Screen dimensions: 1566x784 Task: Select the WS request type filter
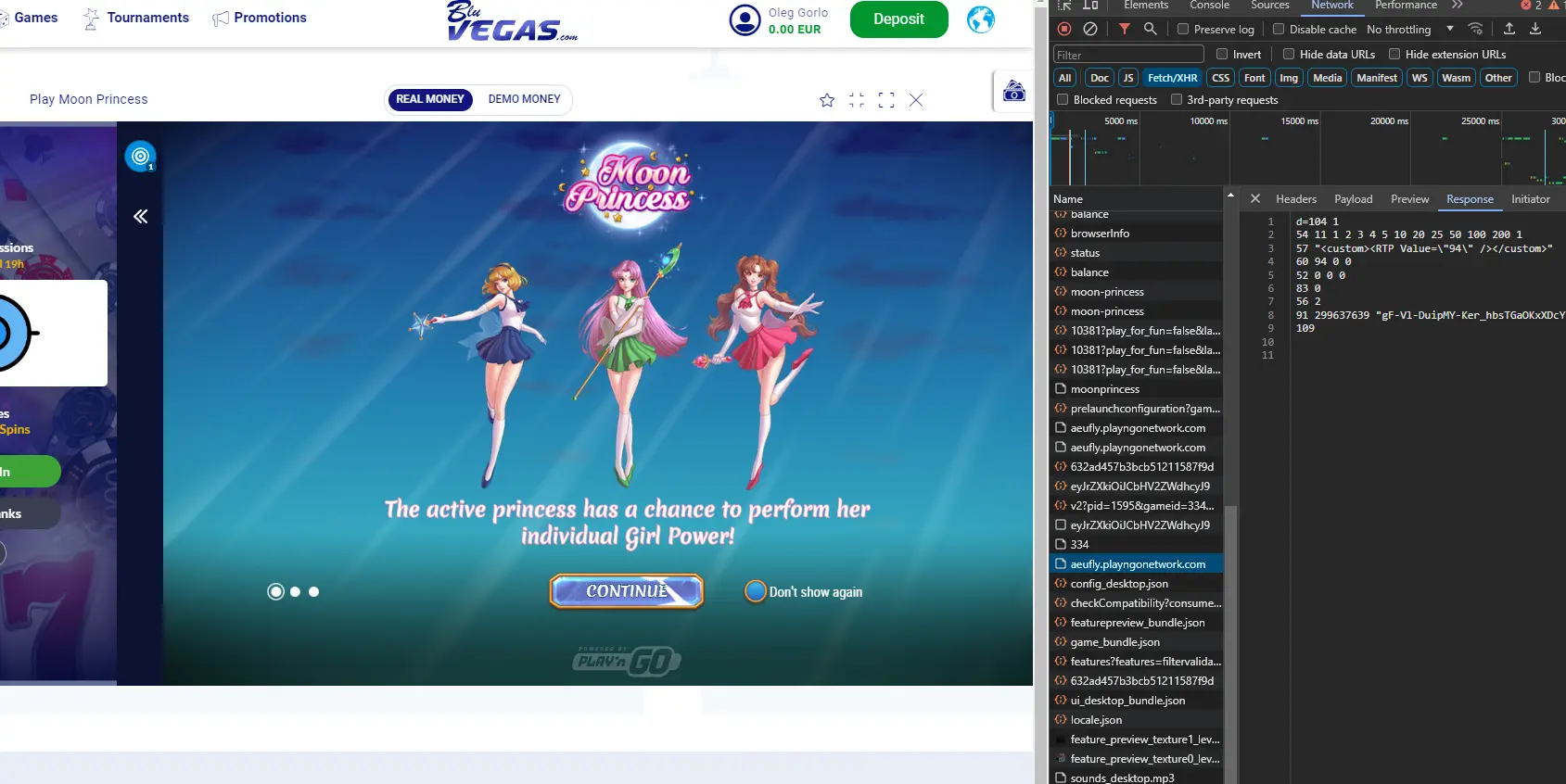coord(1420,78)
